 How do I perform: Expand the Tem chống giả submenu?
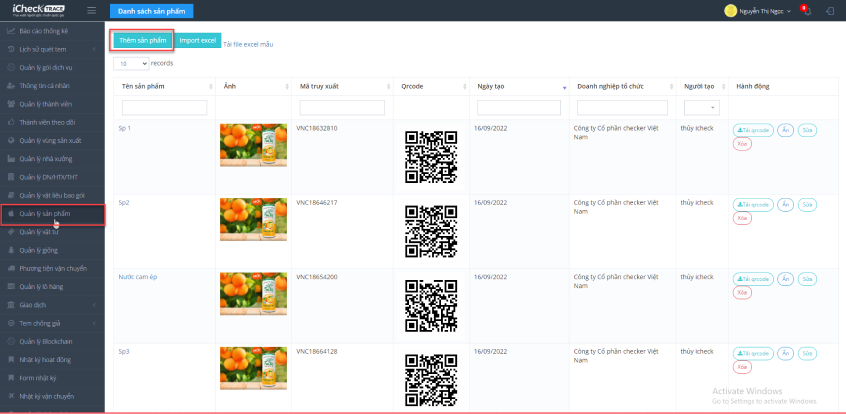[94, 323]
